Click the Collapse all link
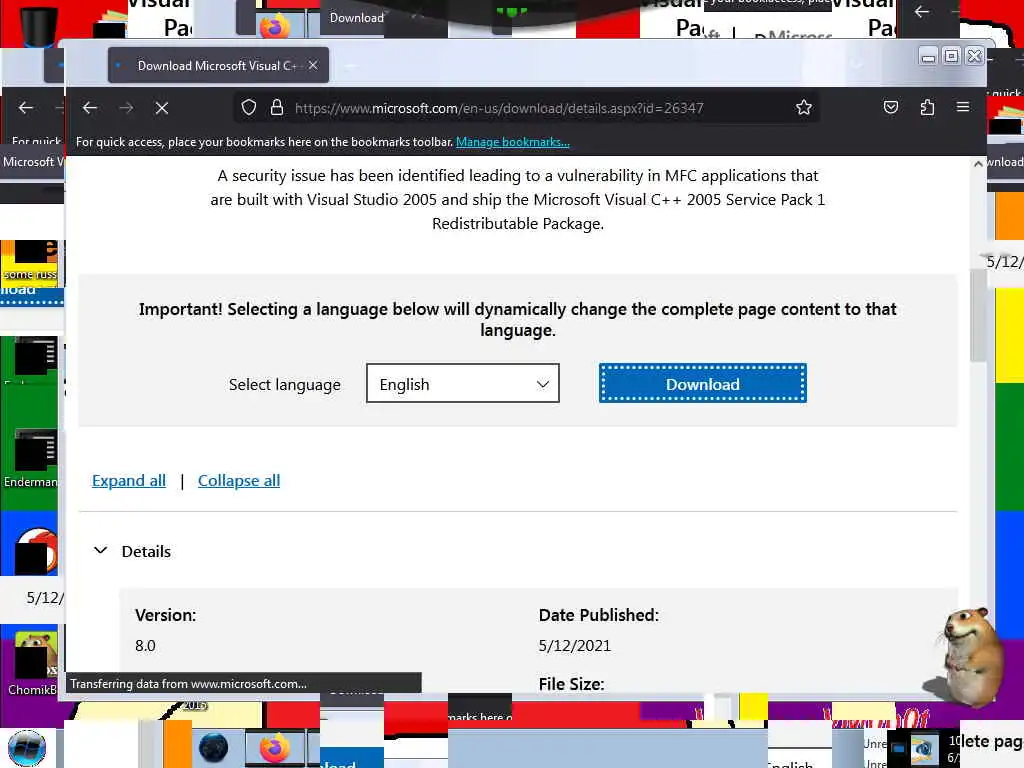The width and height of the screenshot is (1024, 768). pyautogui.click(x=239, y=481)
